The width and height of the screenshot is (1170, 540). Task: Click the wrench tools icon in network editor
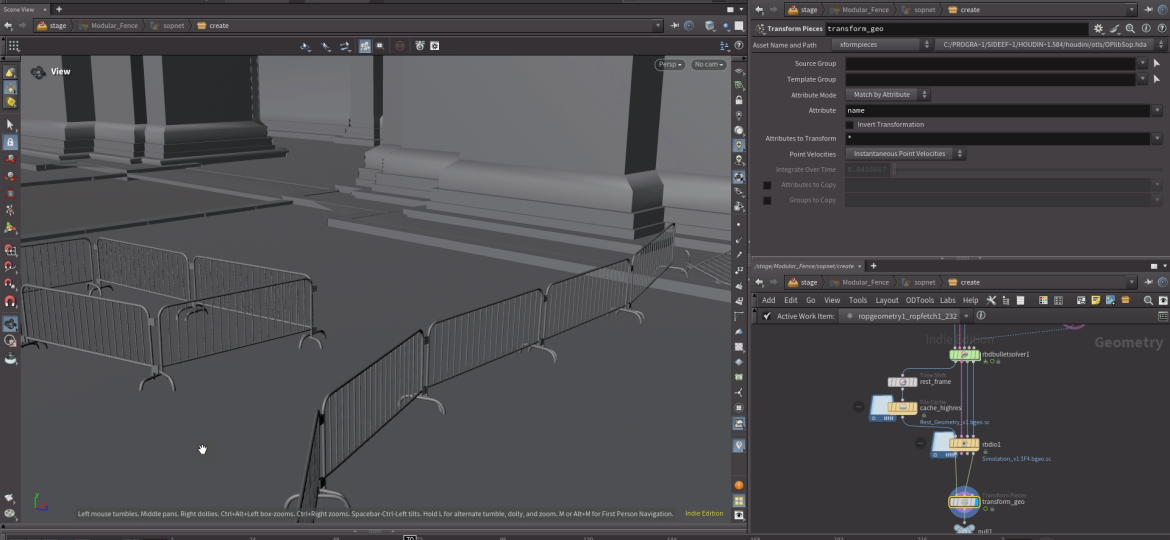[991, 300]
